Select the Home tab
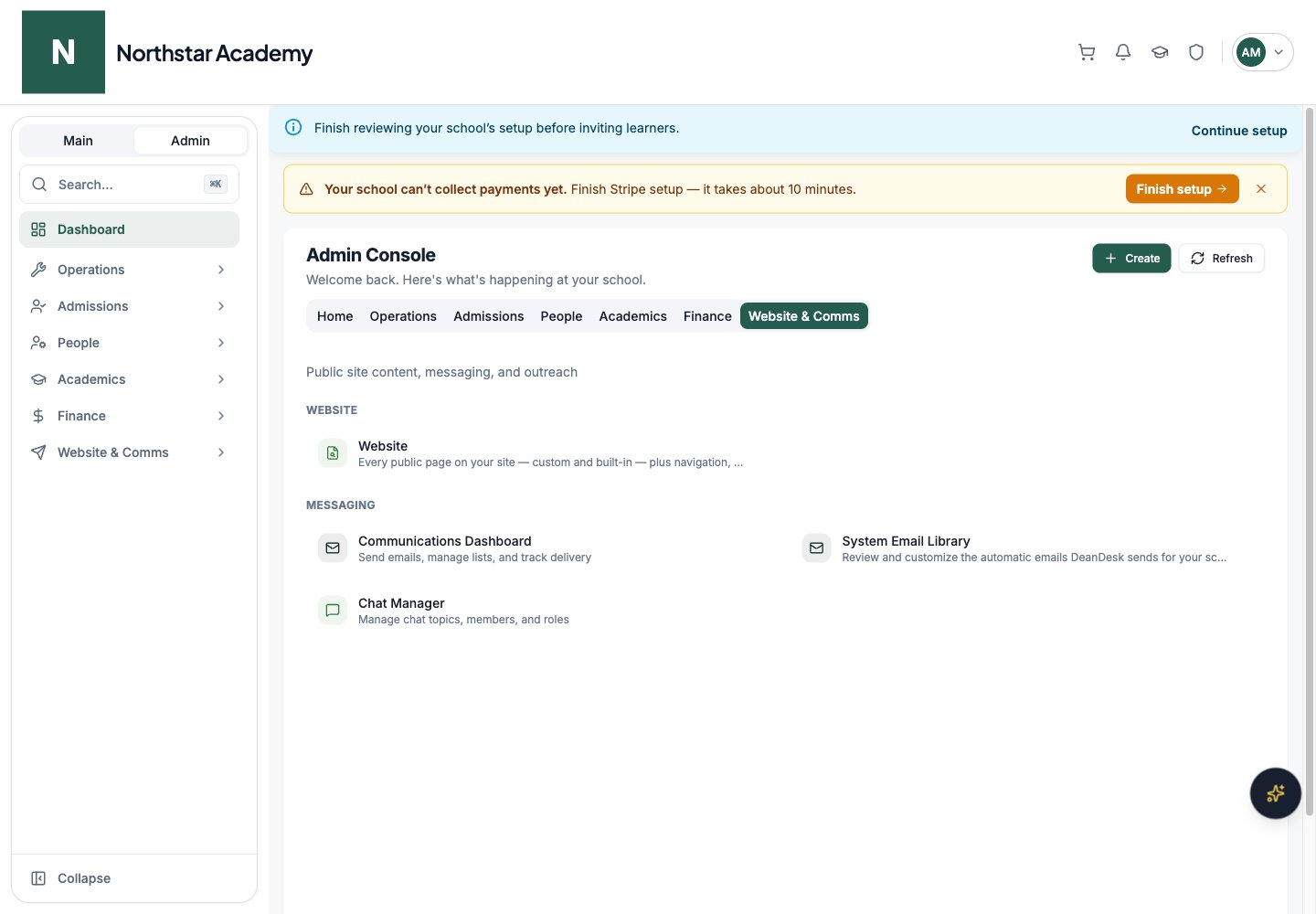Viewport: 1316px width, 914px height. pos(334,316)
